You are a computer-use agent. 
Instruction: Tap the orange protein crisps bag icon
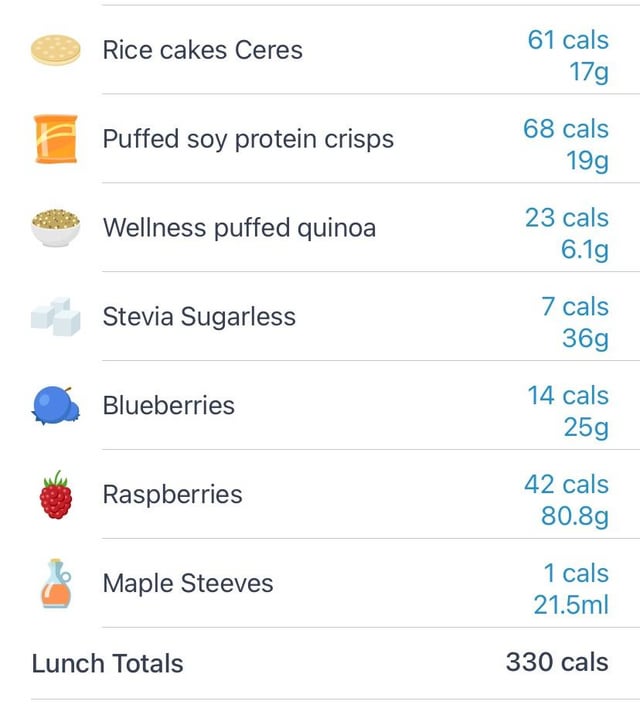point(56,139)
